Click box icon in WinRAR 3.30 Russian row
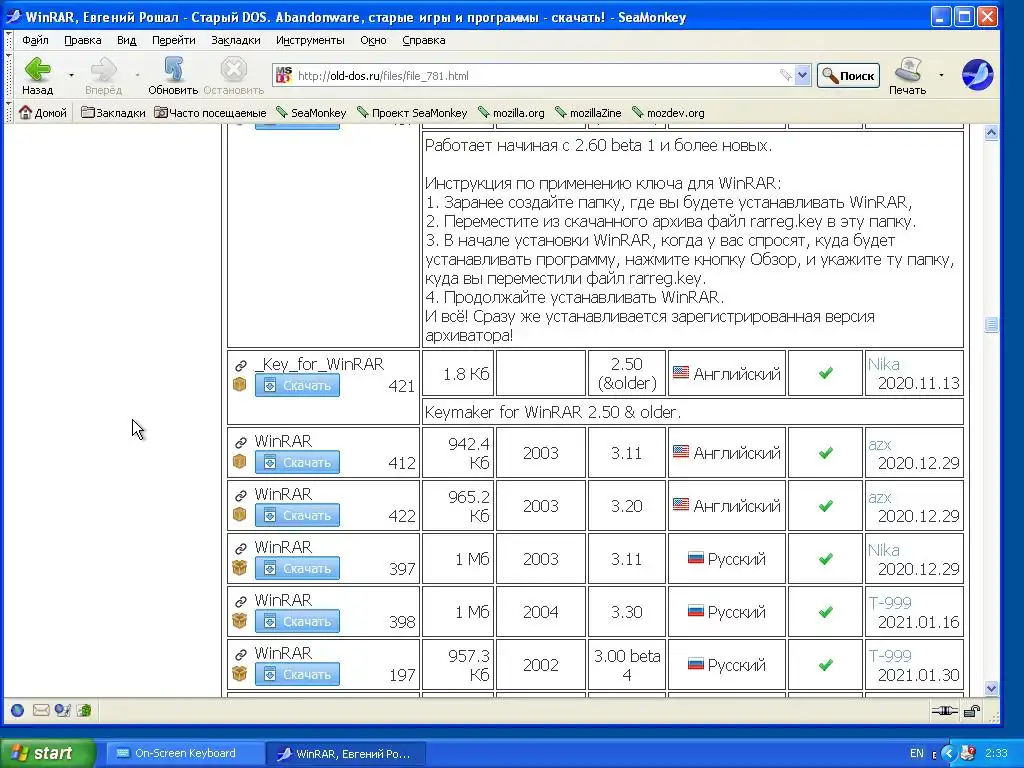This screenshot has width=1024, height=768. (x=240, y=620)
